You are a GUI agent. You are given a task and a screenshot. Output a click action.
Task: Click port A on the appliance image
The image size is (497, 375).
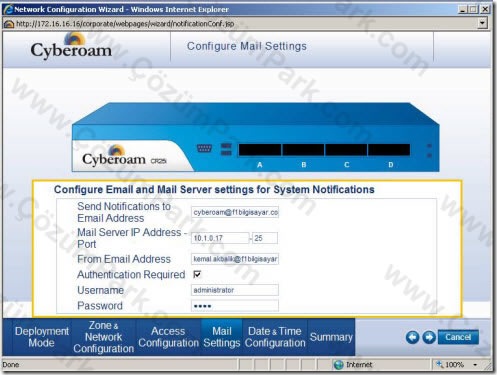(260, 150)
